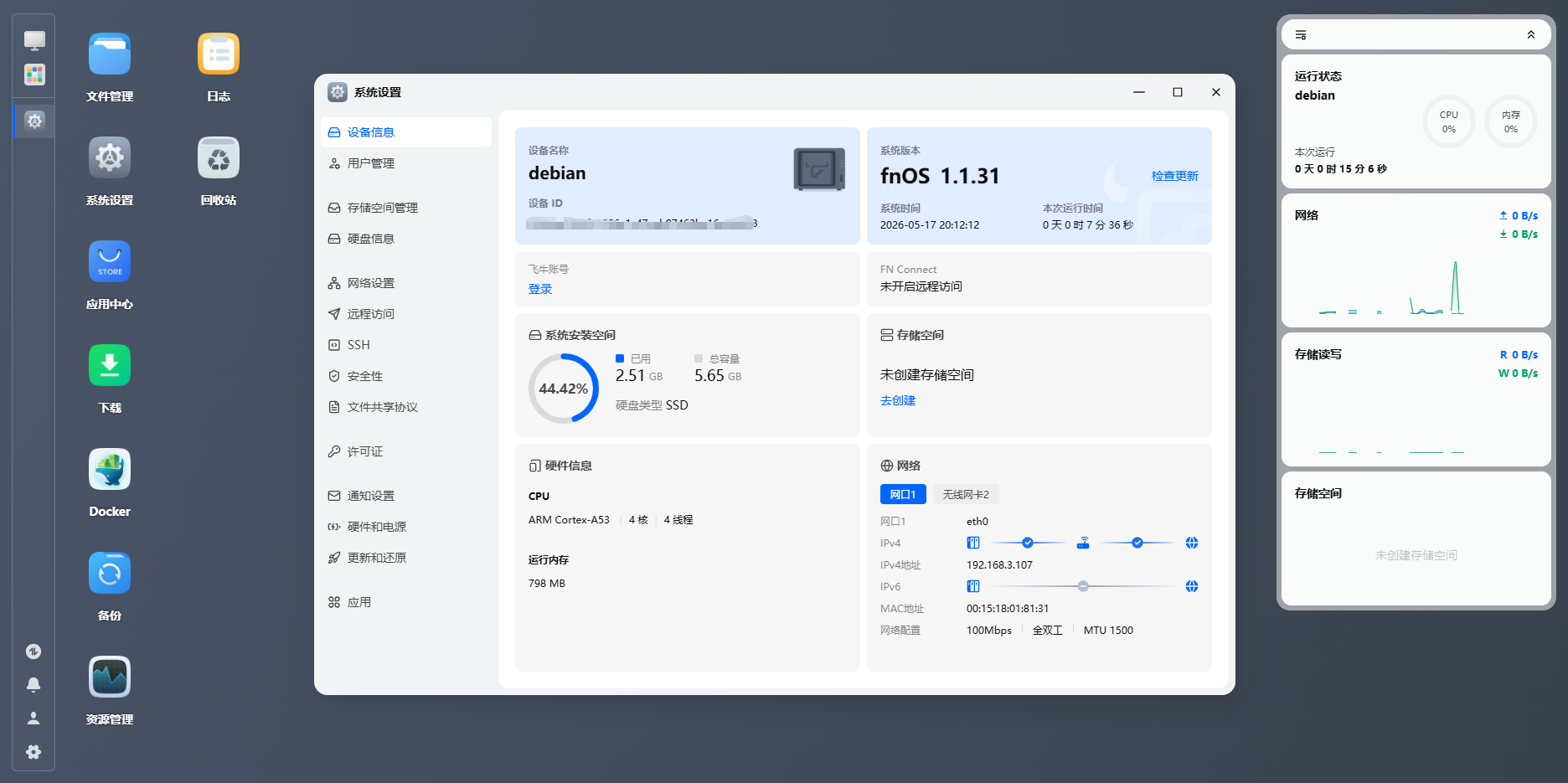Switch to the 网口1 network tab
Viewport: 1568px width, 783px height.
tap(903, 494)
